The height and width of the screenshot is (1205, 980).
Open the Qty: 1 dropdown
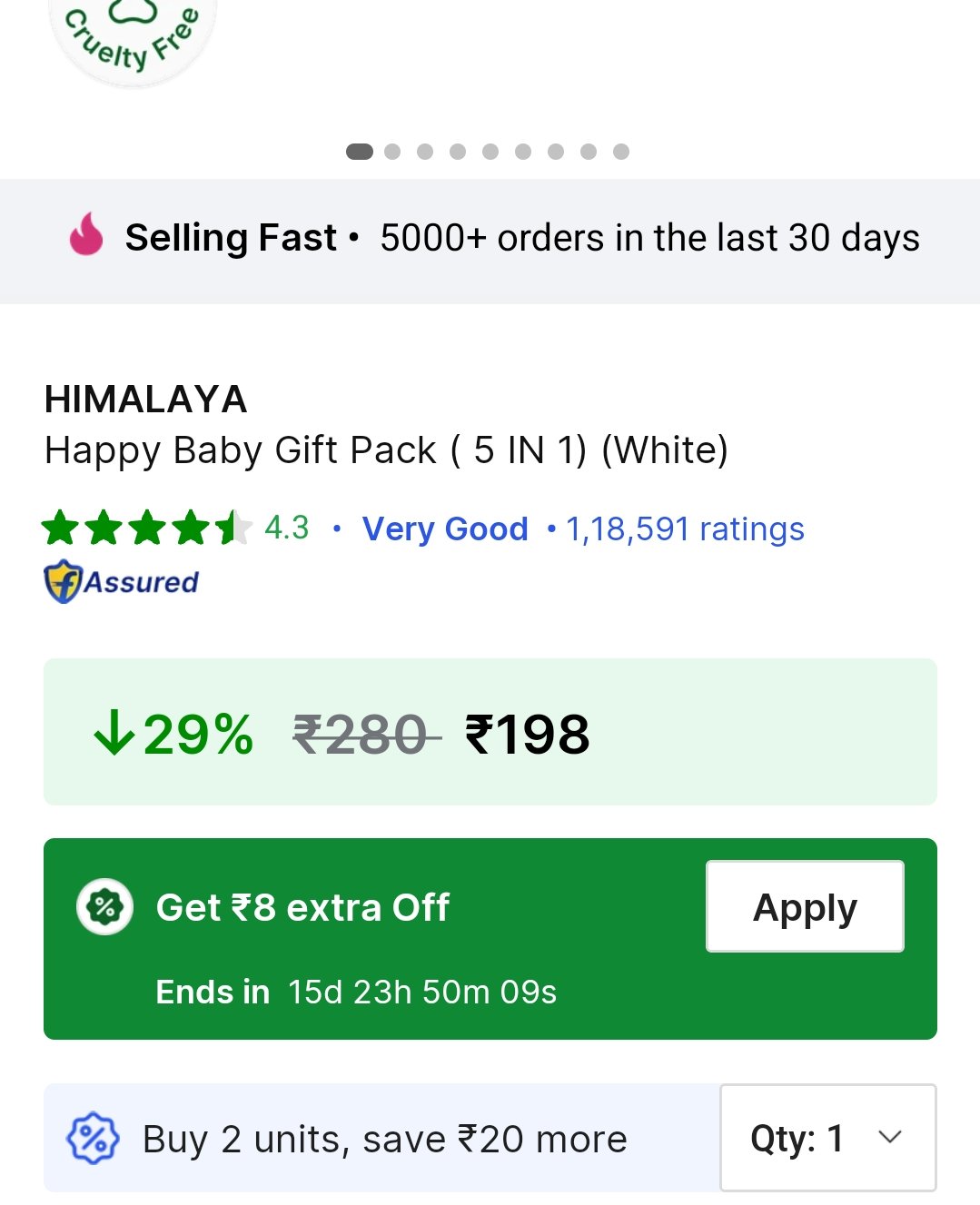827,1137
